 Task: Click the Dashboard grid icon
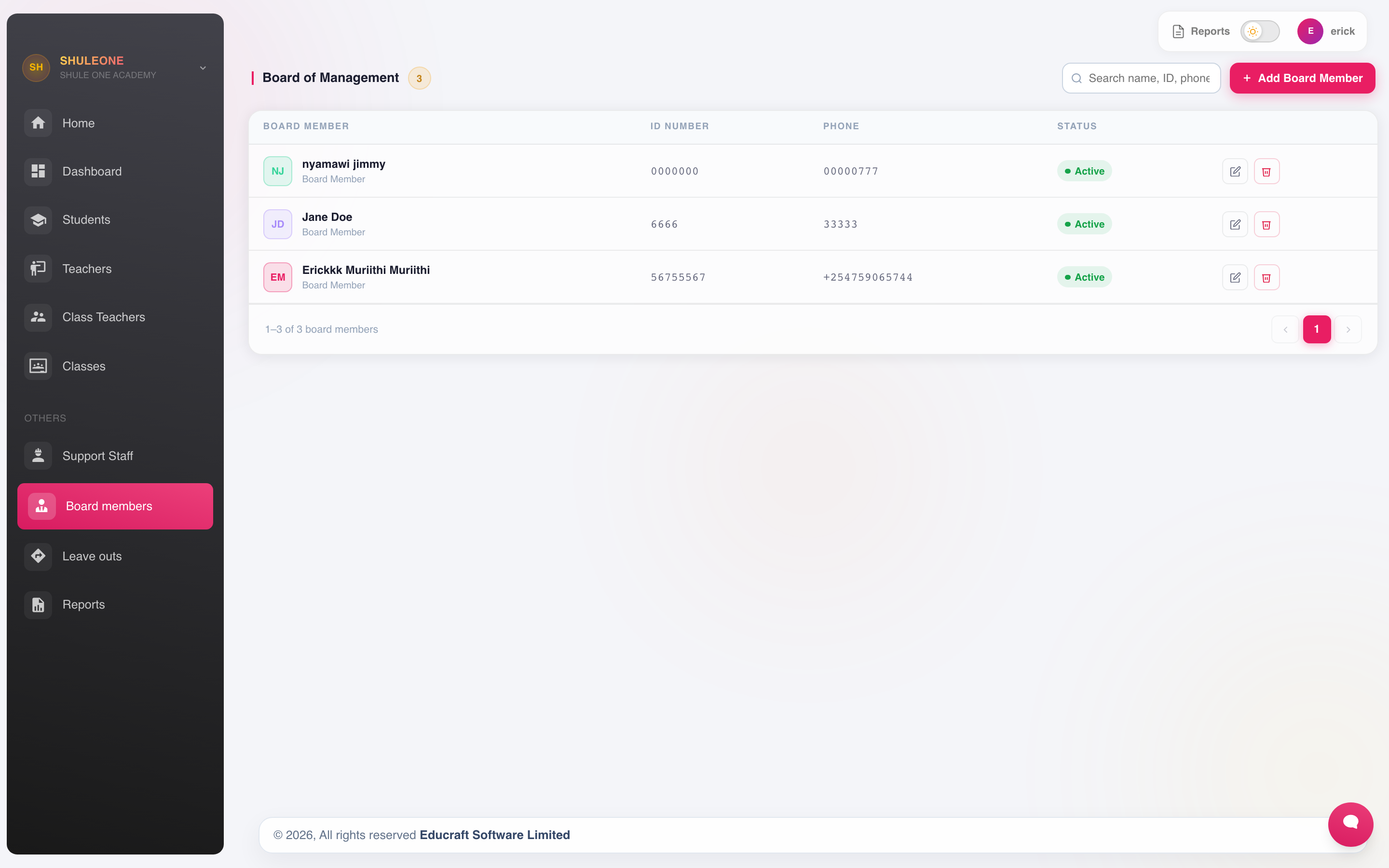(38, 171)
